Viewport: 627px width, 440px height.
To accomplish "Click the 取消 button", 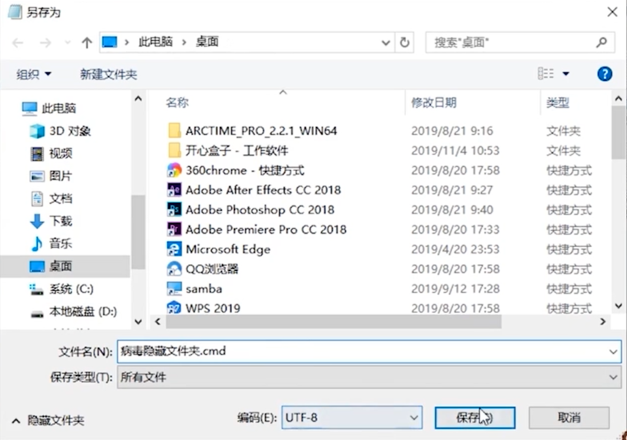I will 568,416.
